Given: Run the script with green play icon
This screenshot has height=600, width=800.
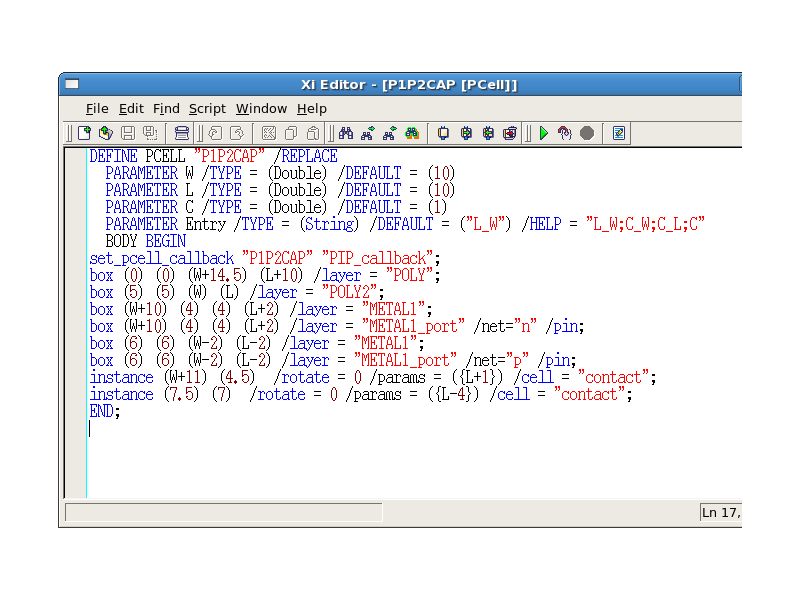Looking at the screenshot, I should [x=544, y=133].
